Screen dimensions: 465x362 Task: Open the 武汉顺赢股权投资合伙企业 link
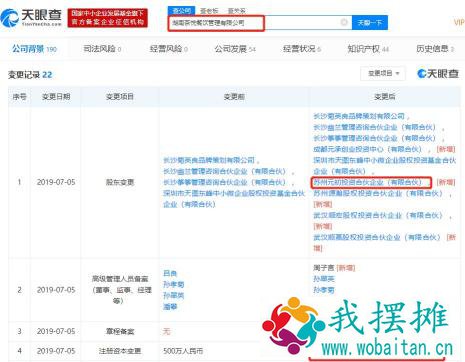(377, 237)
